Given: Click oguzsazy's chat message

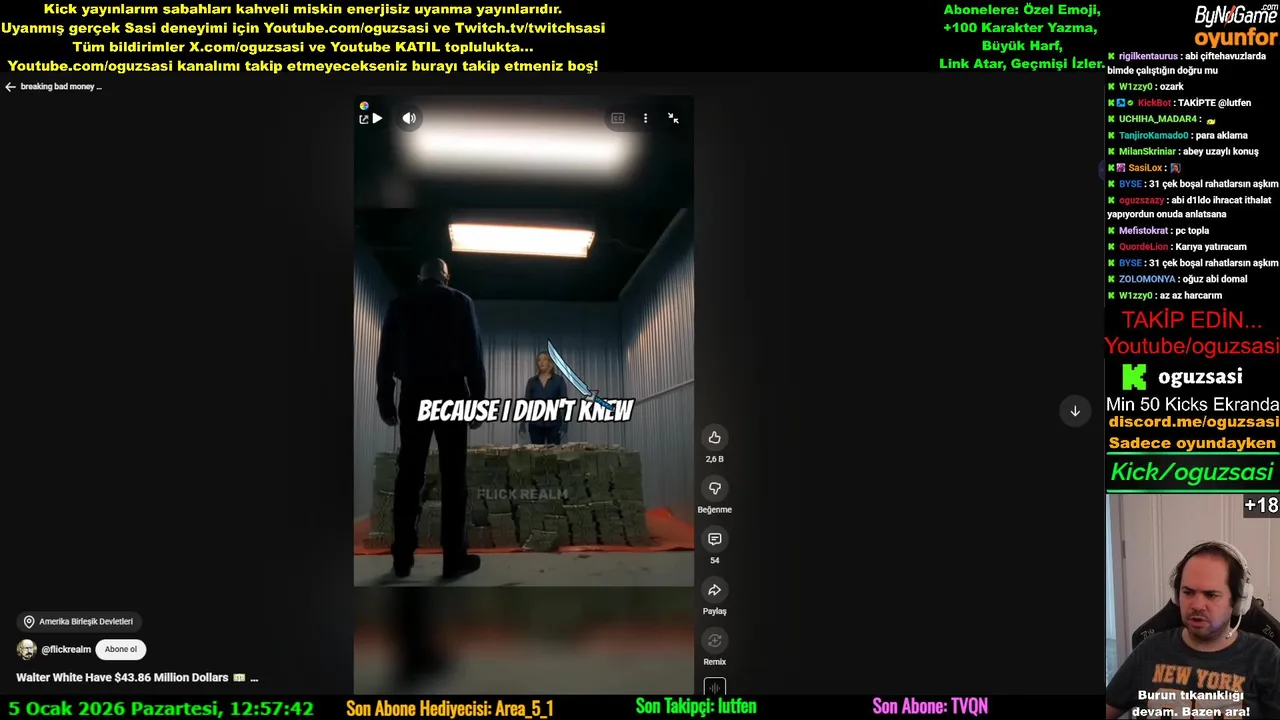Looking at the screenshot, I should [1192, 207].
